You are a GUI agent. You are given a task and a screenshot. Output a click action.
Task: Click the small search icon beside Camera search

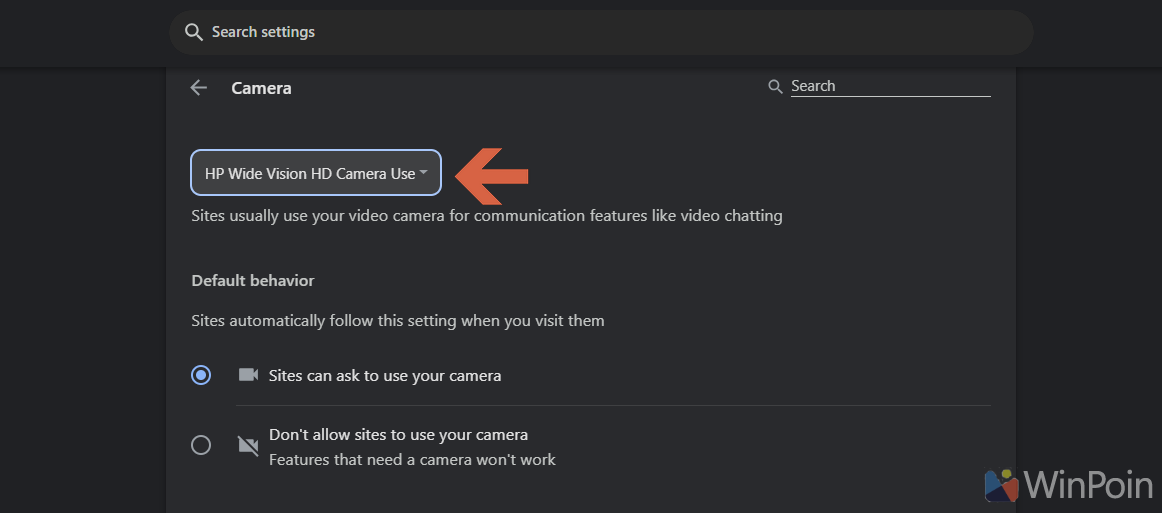click(775, 87)
